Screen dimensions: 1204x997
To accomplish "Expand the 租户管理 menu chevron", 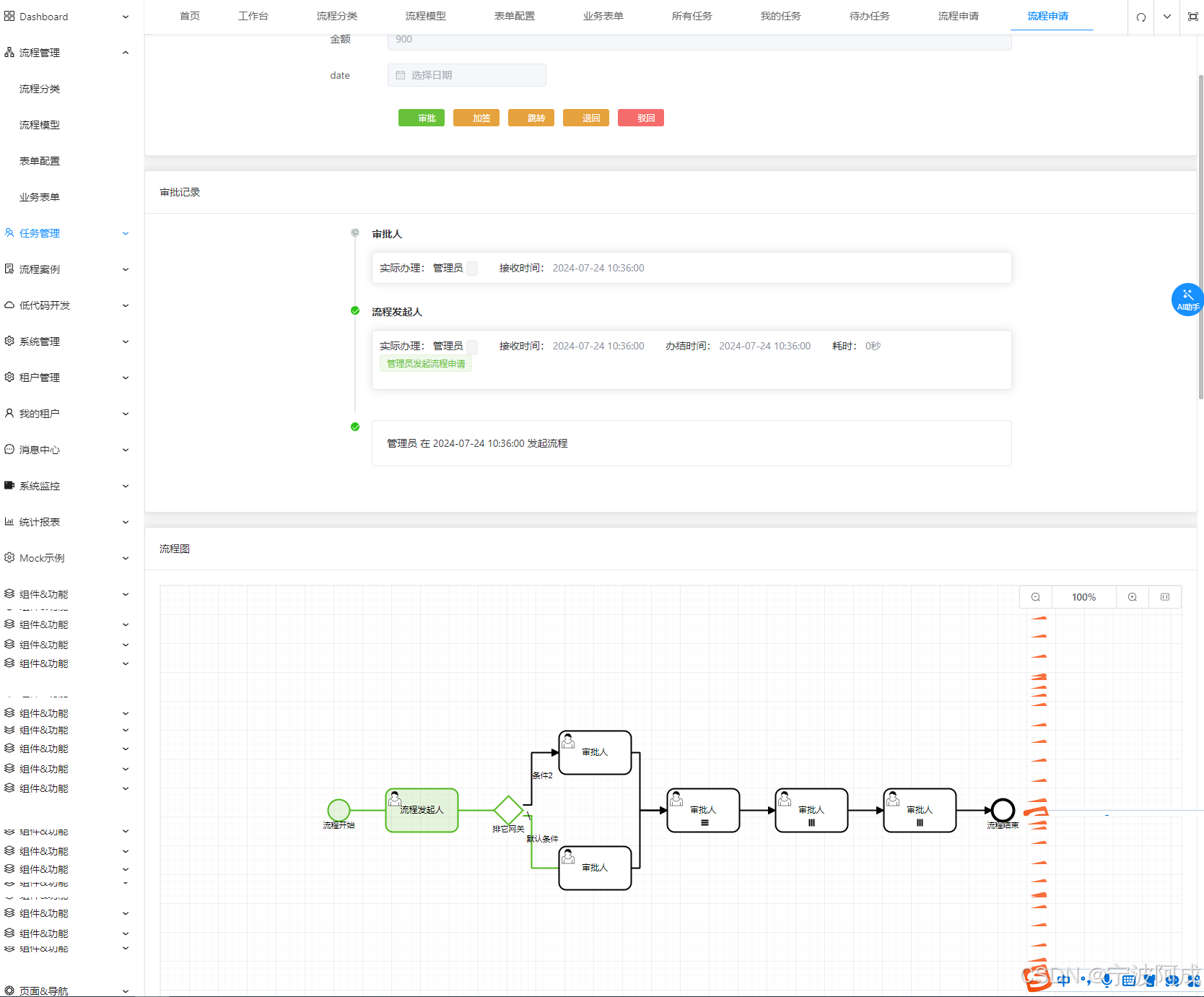I will (126, 378).
